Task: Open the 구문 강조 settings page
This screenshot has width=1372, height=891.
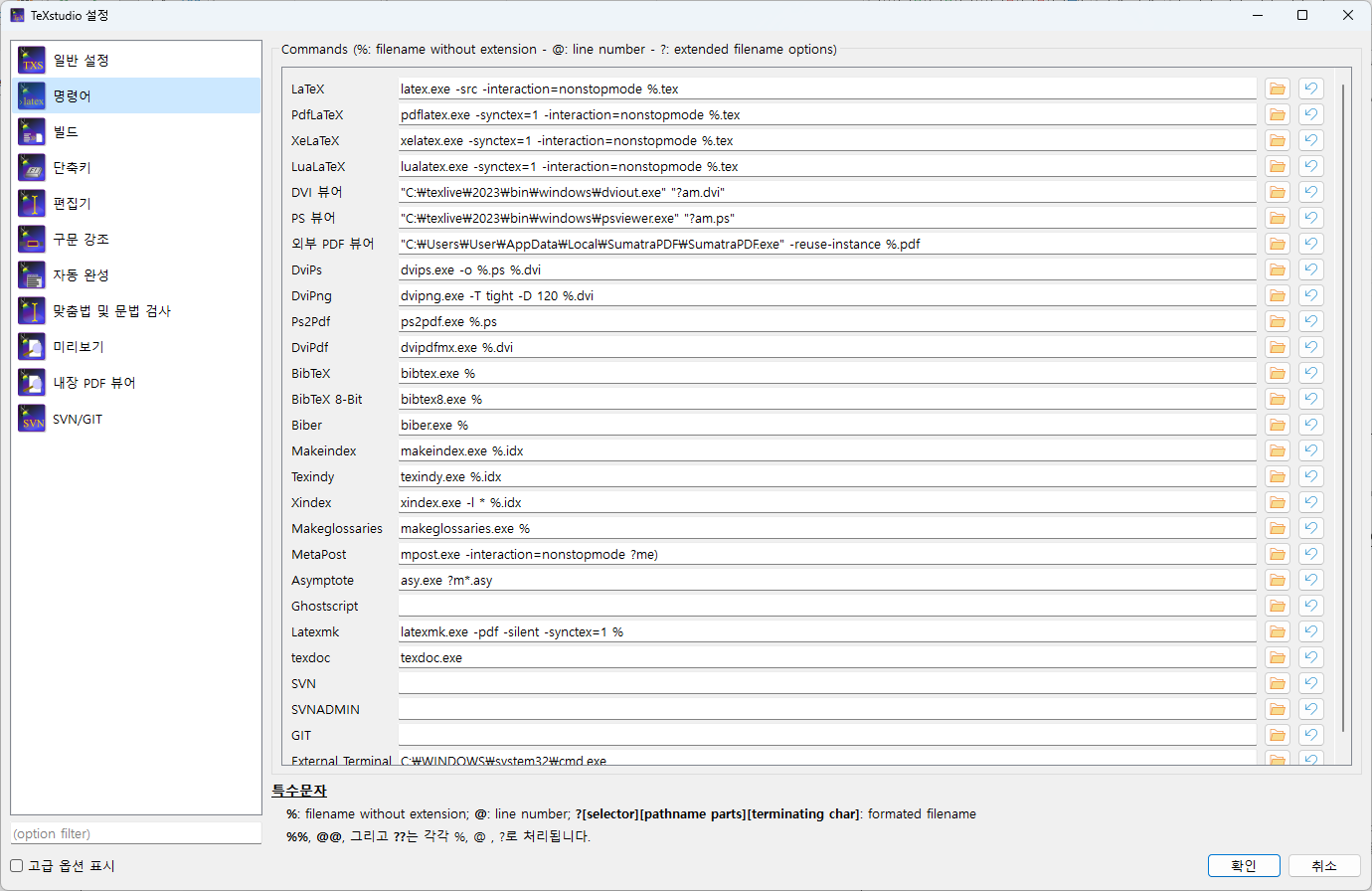Action: 136,239
